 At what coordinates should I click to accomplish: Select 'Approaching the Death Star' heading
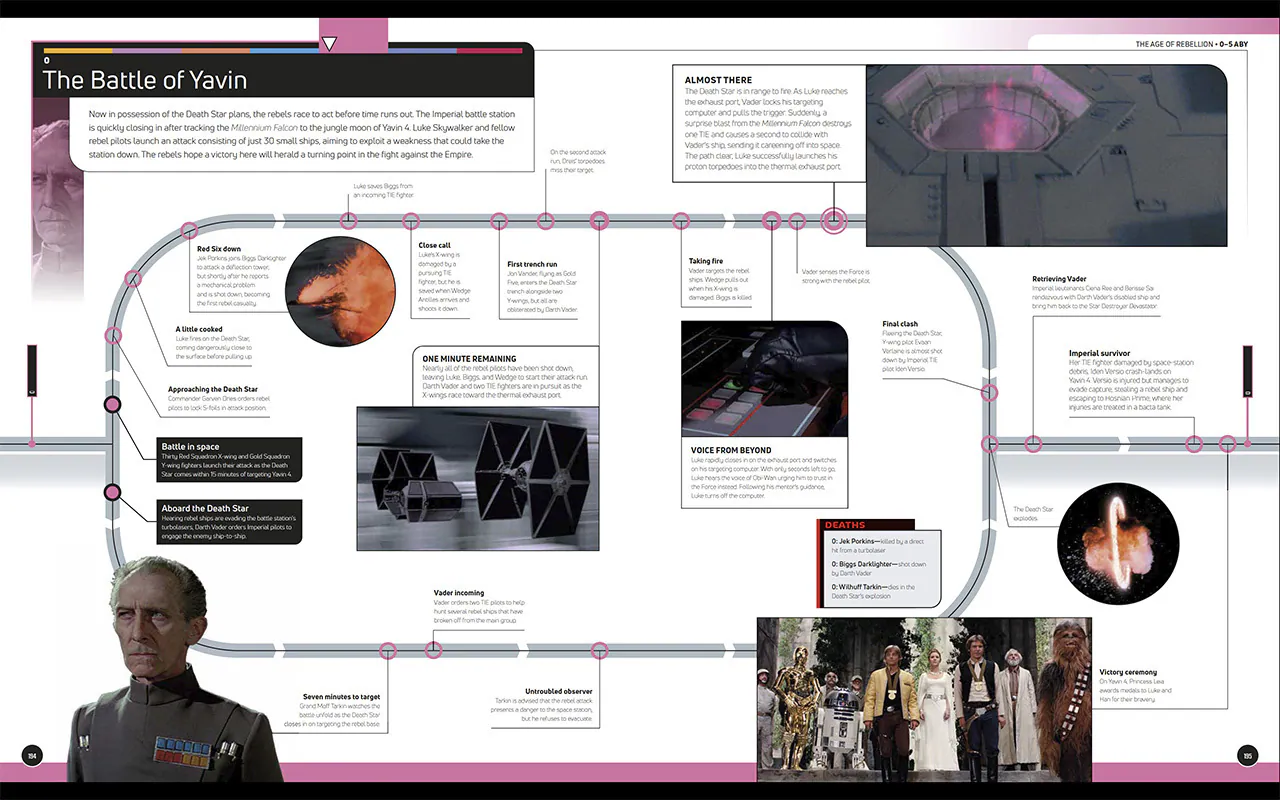(213, 389)
